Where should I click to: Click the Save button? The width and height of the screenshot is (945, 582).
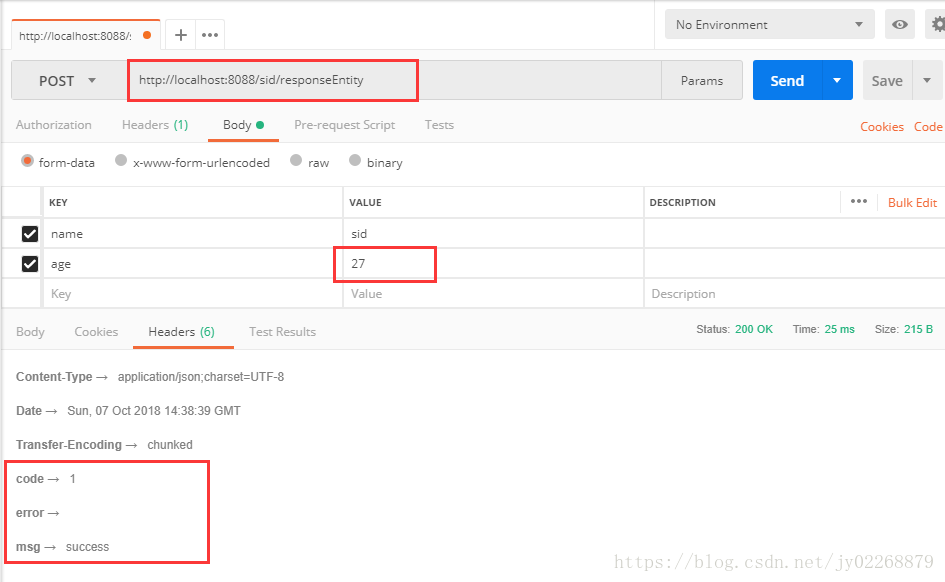pyautogui.click(x=887, y=80)
